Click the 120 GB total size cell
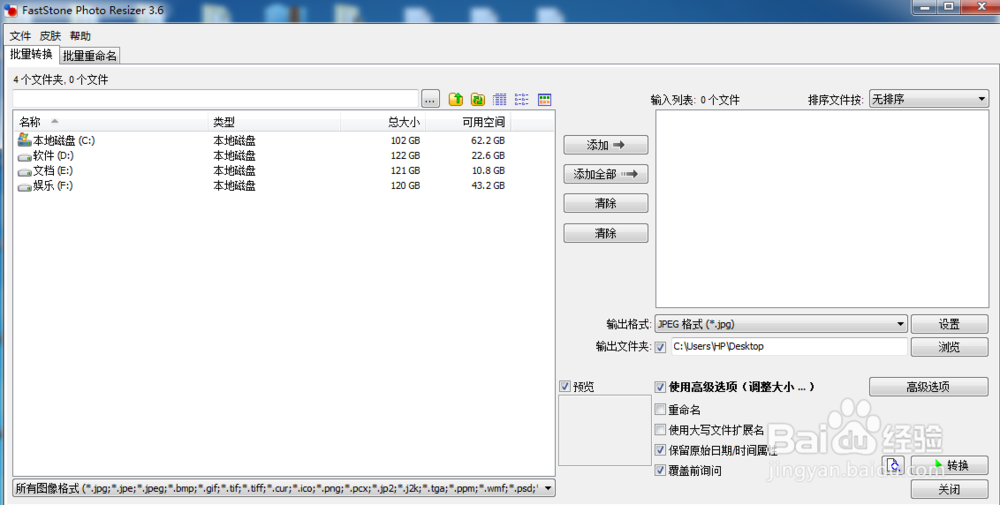1000x505 pixels. tap(406, 186)
